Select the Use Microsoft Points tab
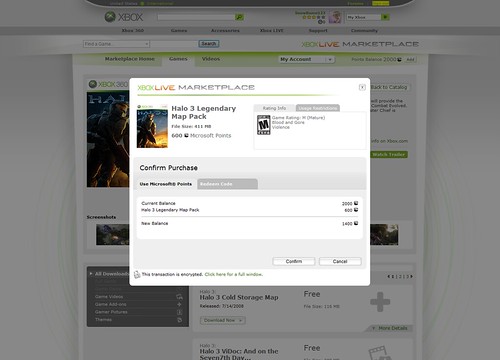 point(166,184)
